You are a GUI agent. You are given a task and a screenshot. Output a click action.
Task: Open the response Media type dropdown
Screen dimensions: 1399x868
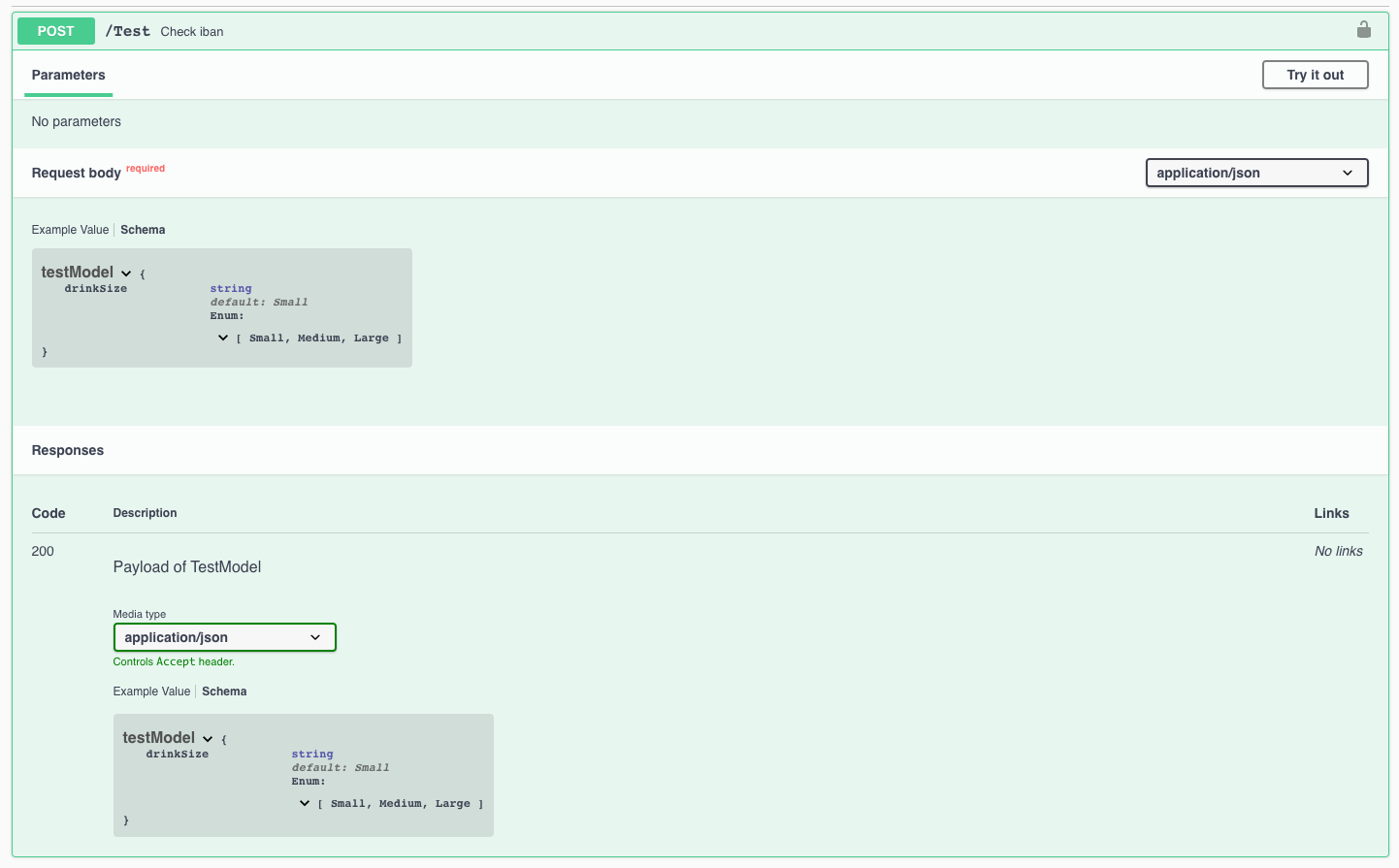tap(224, 637)
